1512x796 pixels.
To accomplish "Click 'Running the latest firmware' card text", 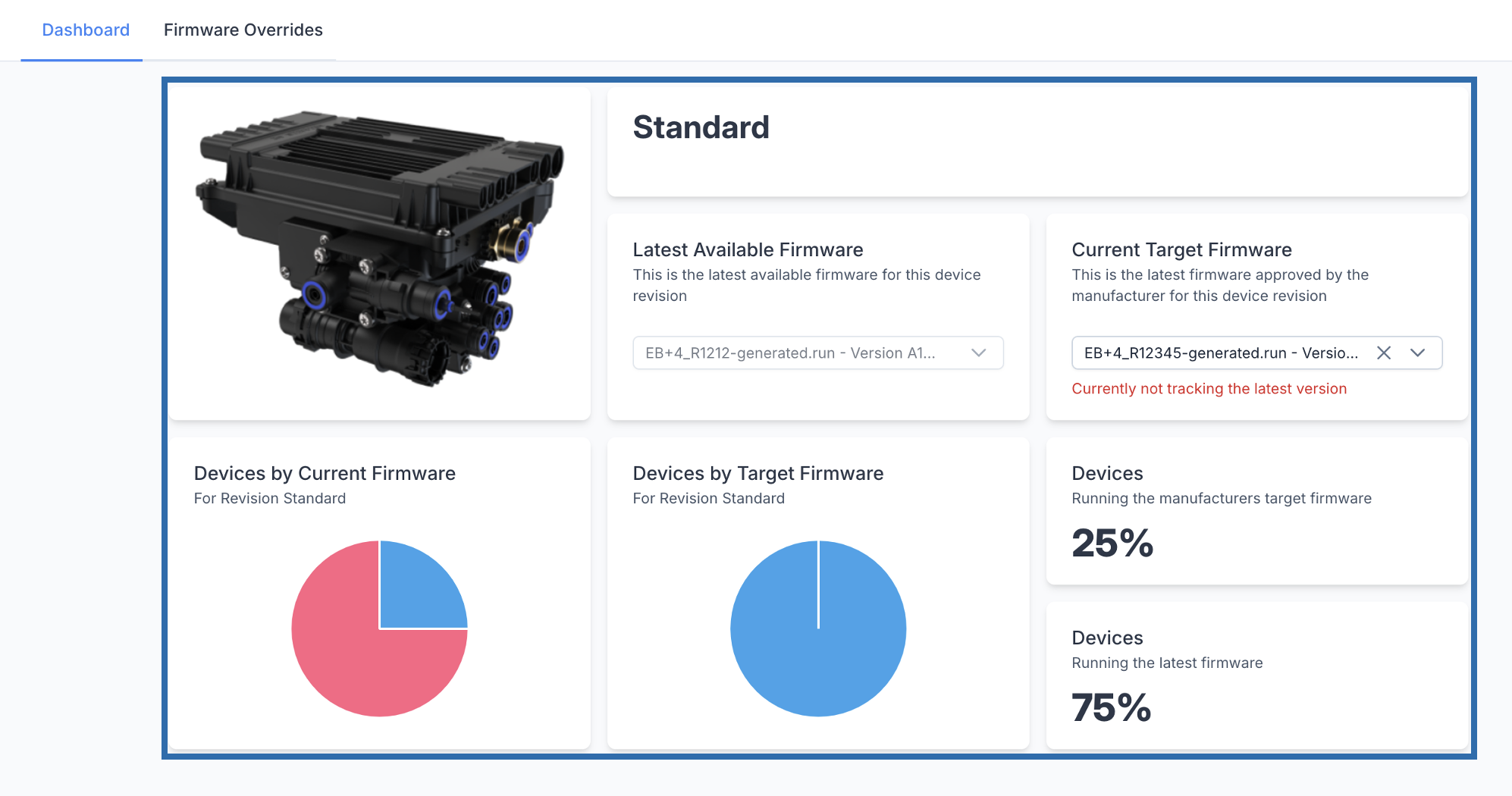I will point(1167,663).
